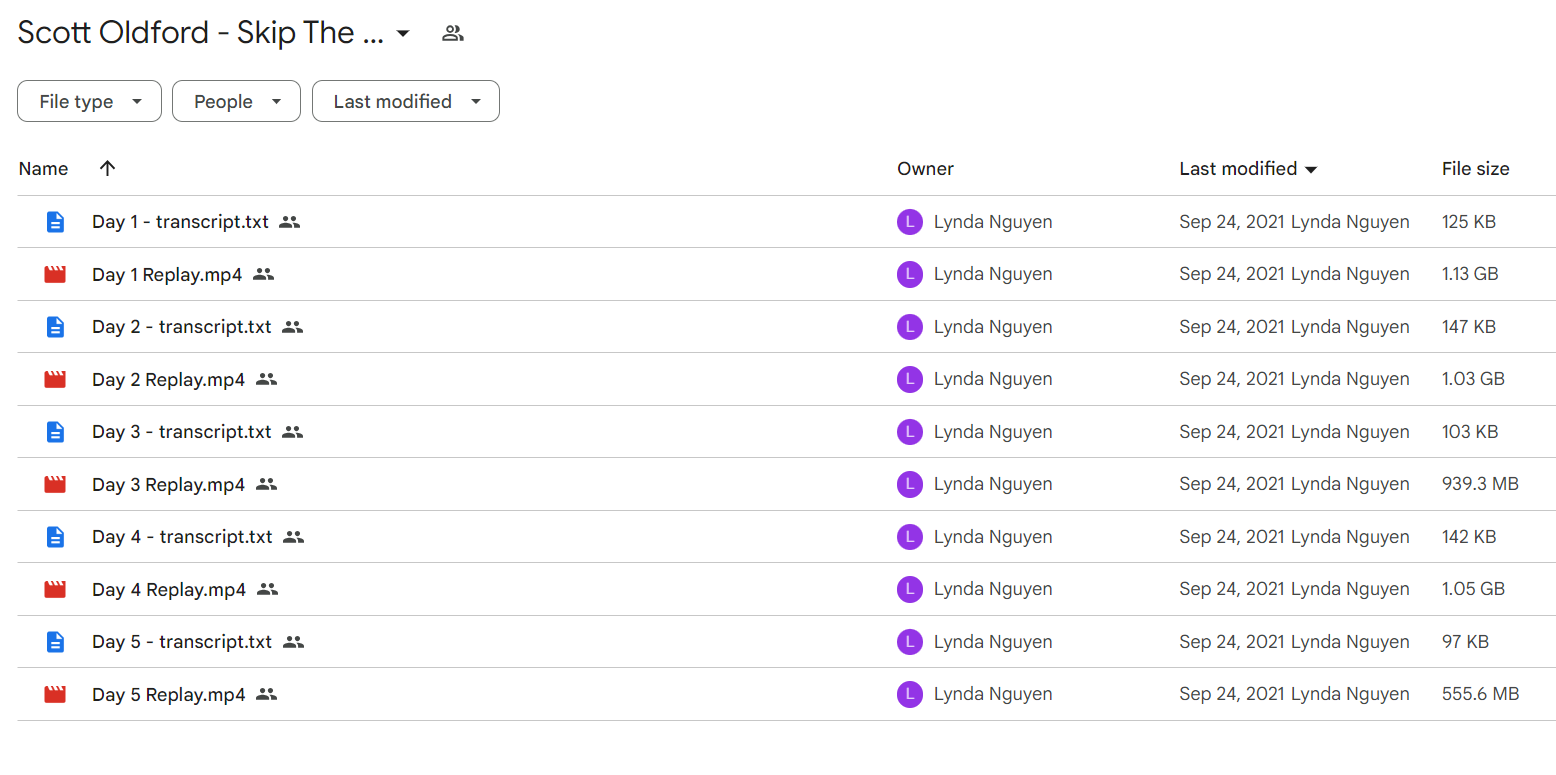
Task: Open the File type filter dropdown
Action: [x=89, y=101]
